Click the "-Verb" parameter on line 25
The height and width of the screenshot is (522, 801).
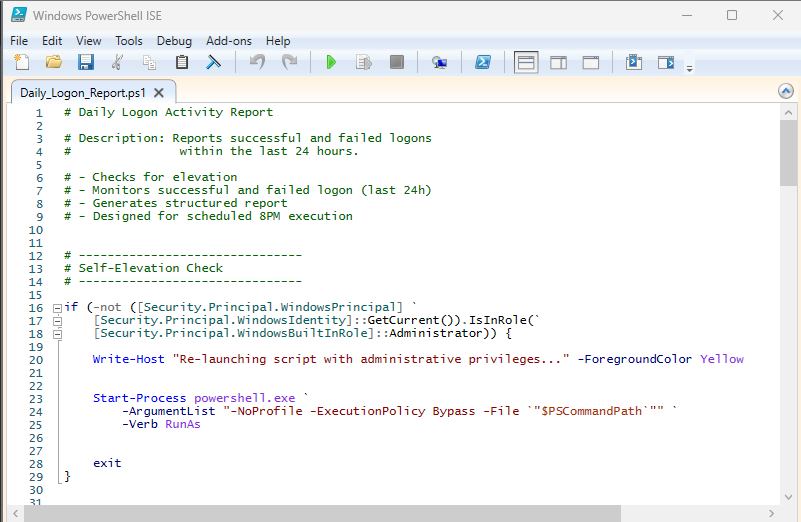(x=139, y=424)
